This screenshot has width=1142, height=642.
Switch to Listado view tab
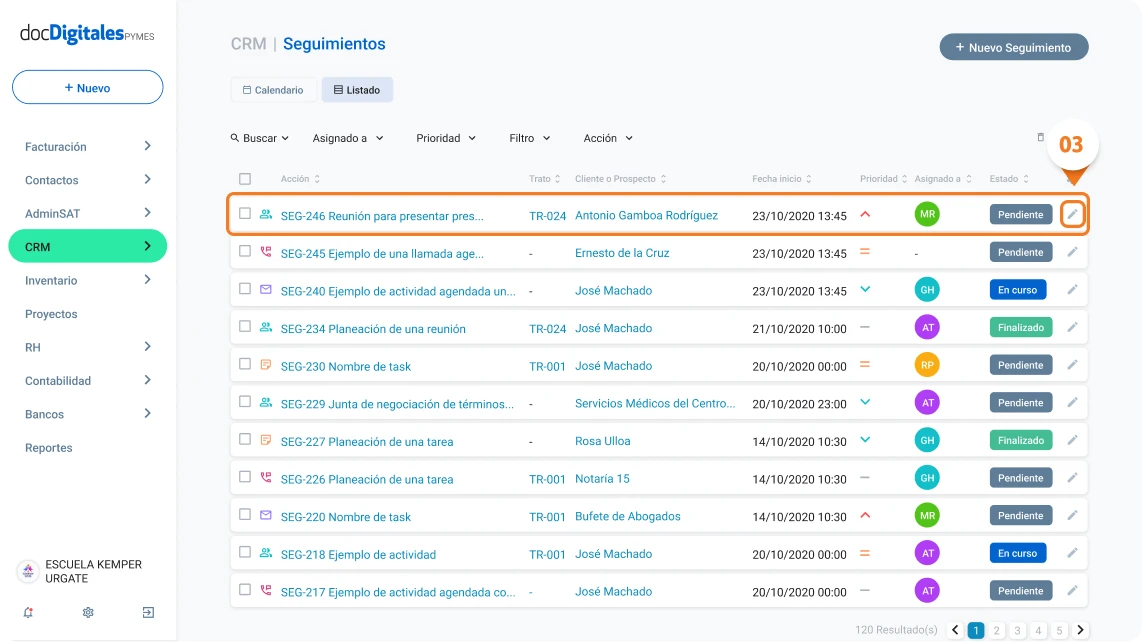tap(357, 90)
